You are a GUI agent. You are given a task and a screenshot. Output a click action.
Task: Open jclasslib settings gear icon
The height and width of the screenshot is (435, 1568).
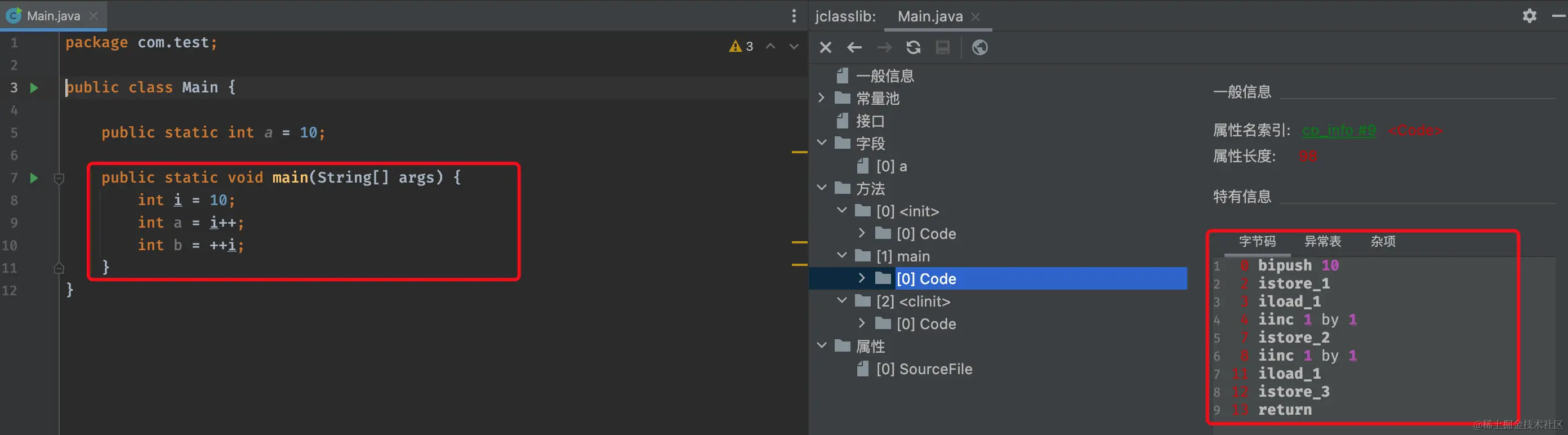pos(1529,16)
